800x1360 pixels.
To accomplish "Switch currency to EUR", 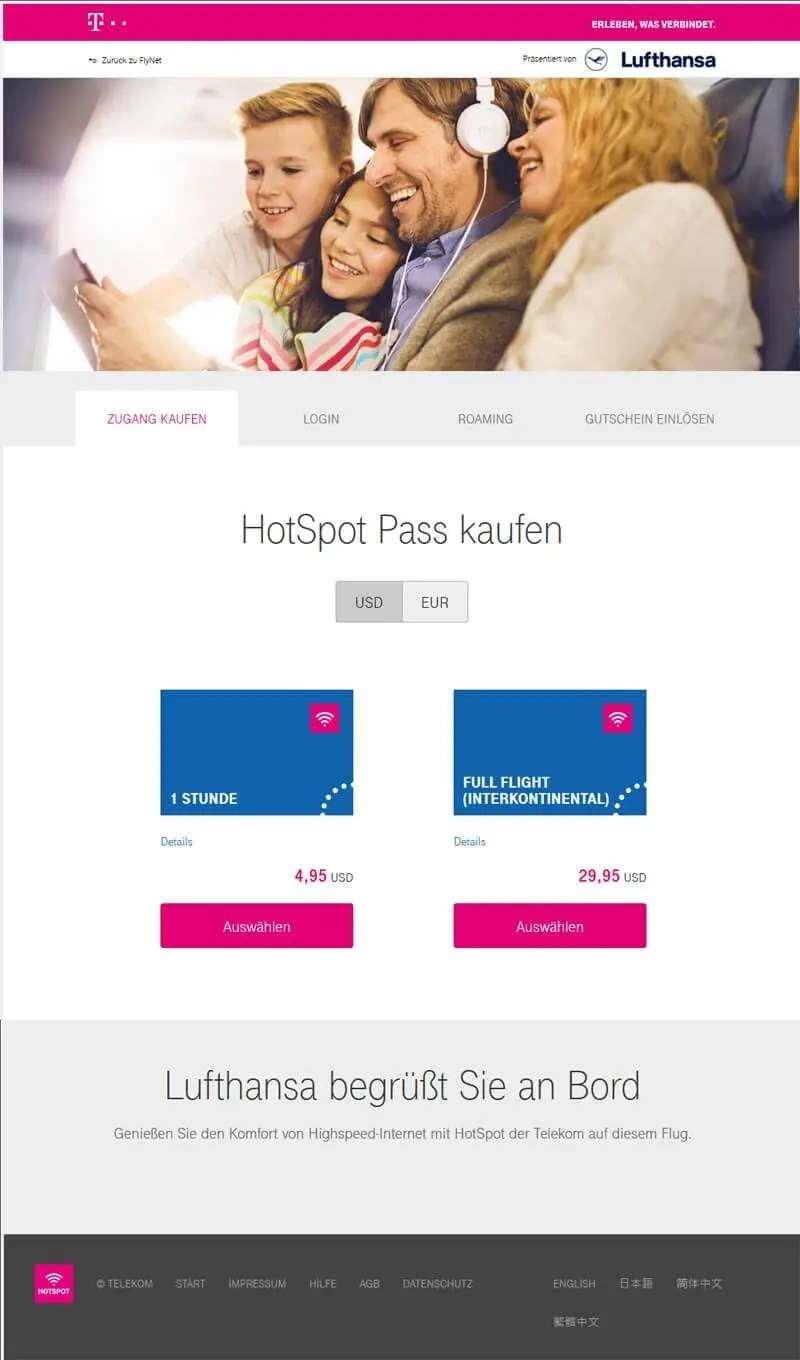I will (435, 602).
